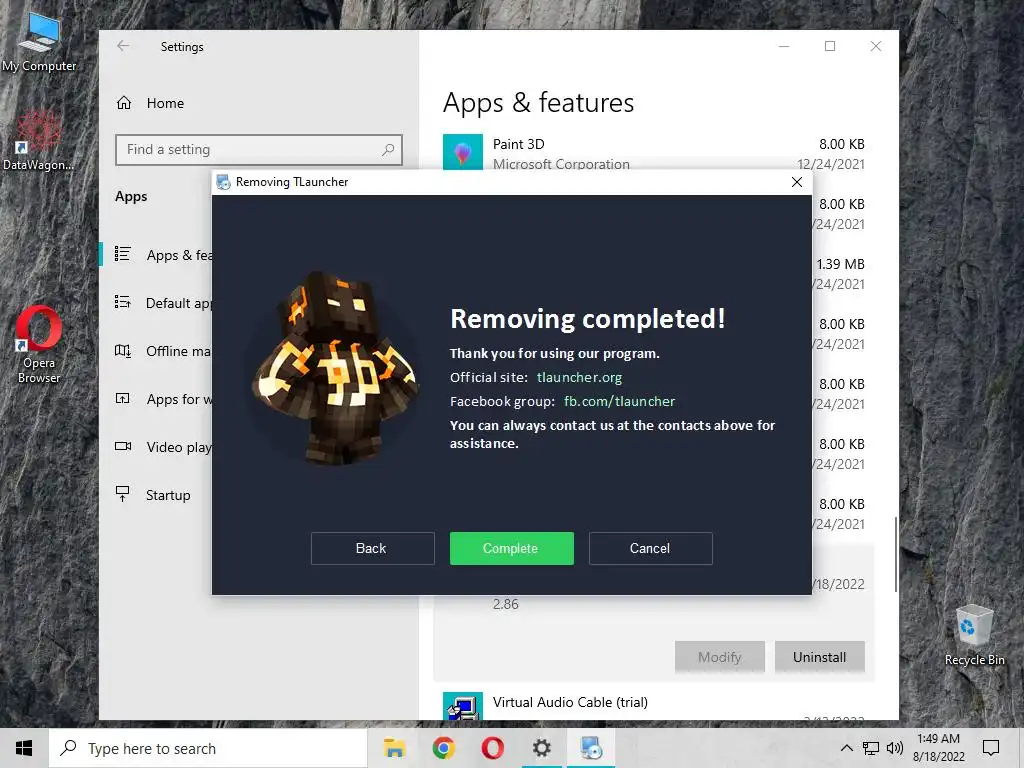Screen dimensions: 1024x768
Task: Open the taskbar clock and date
Action: coord(938,748)
